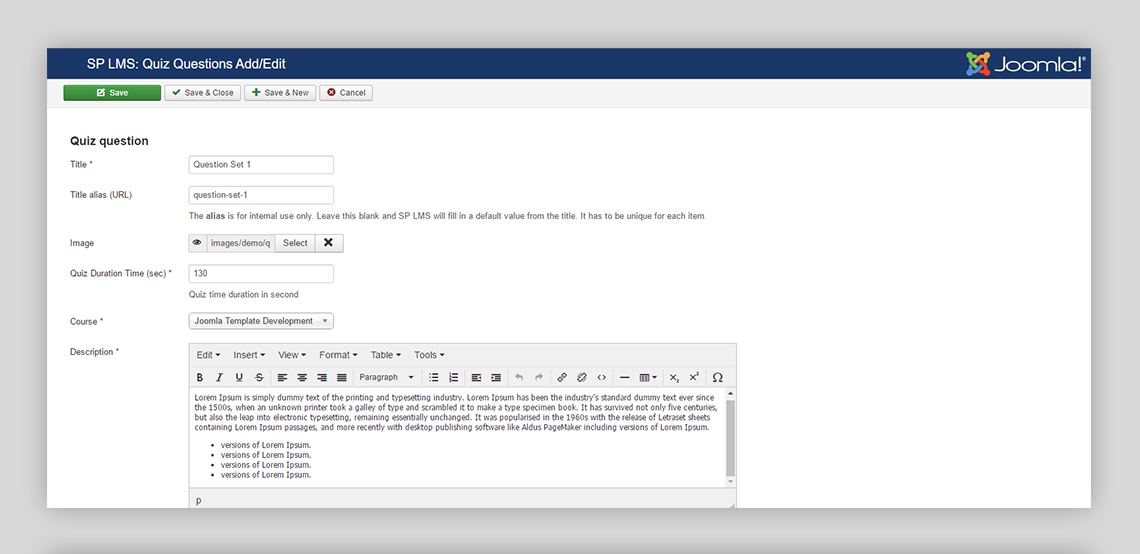
Task: Click the Quiz Duration Time field
Action: click(261, 273)
